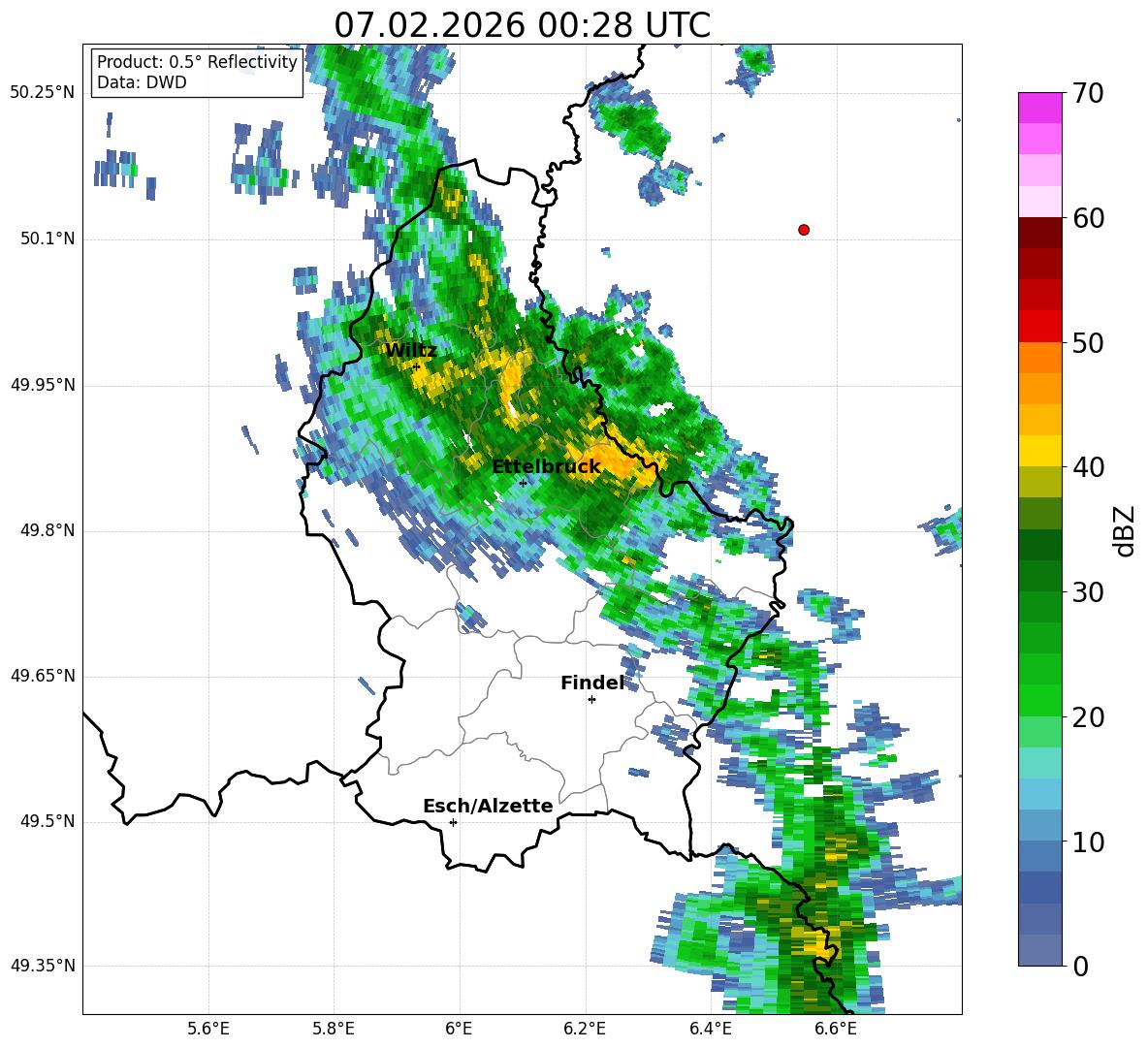
Task: Click the 40 tick on colorbar
Action: [1088, 467]
